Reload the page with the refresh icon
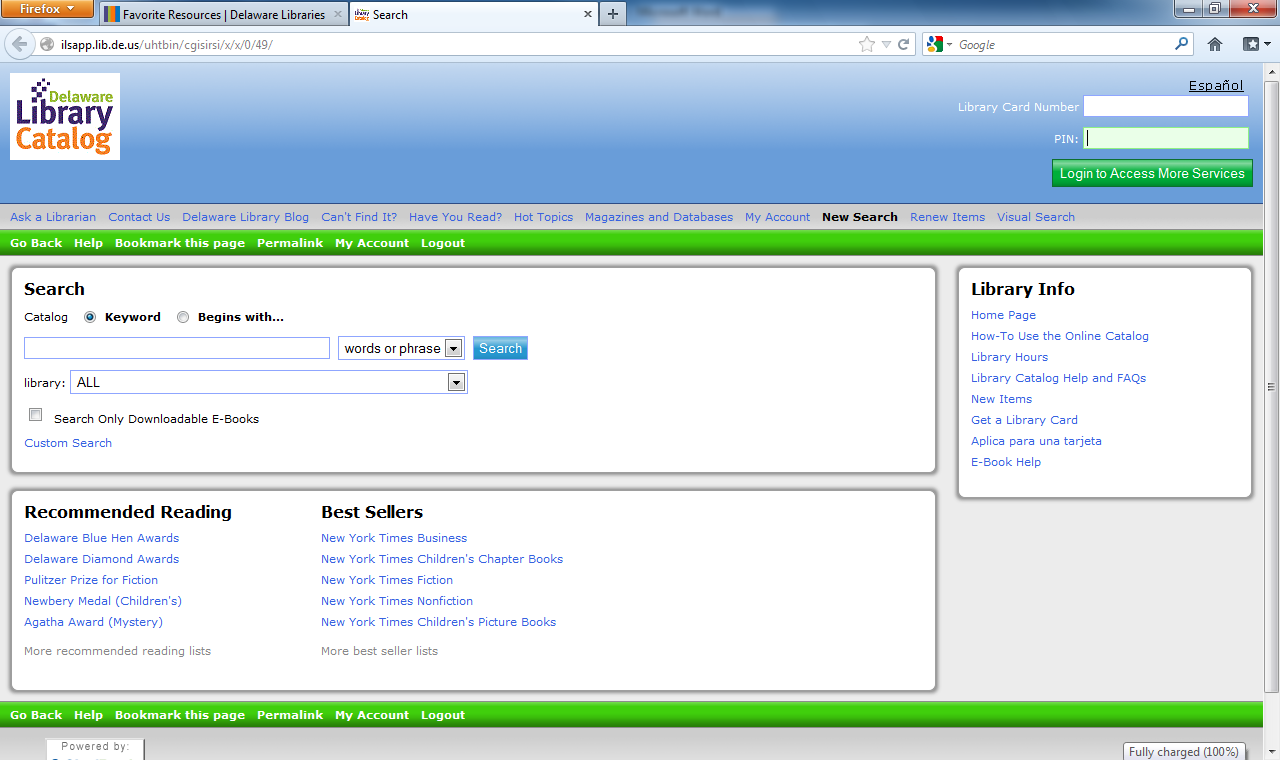The image size is (1280, 760). pyautogui.click(x=904, y=44)
